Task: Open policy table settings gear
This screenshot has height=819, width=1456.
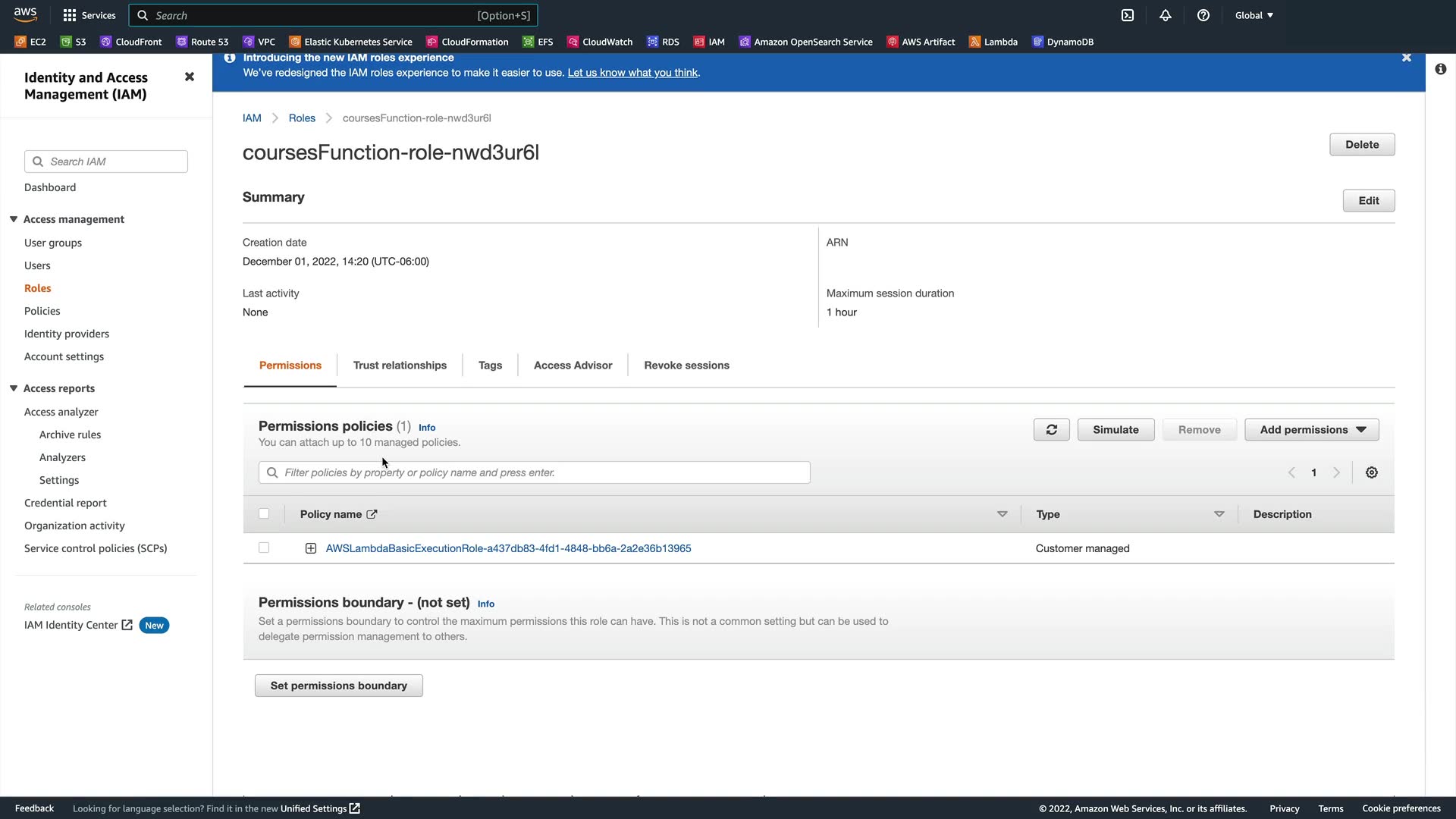Action: [x=1372, y=472]
